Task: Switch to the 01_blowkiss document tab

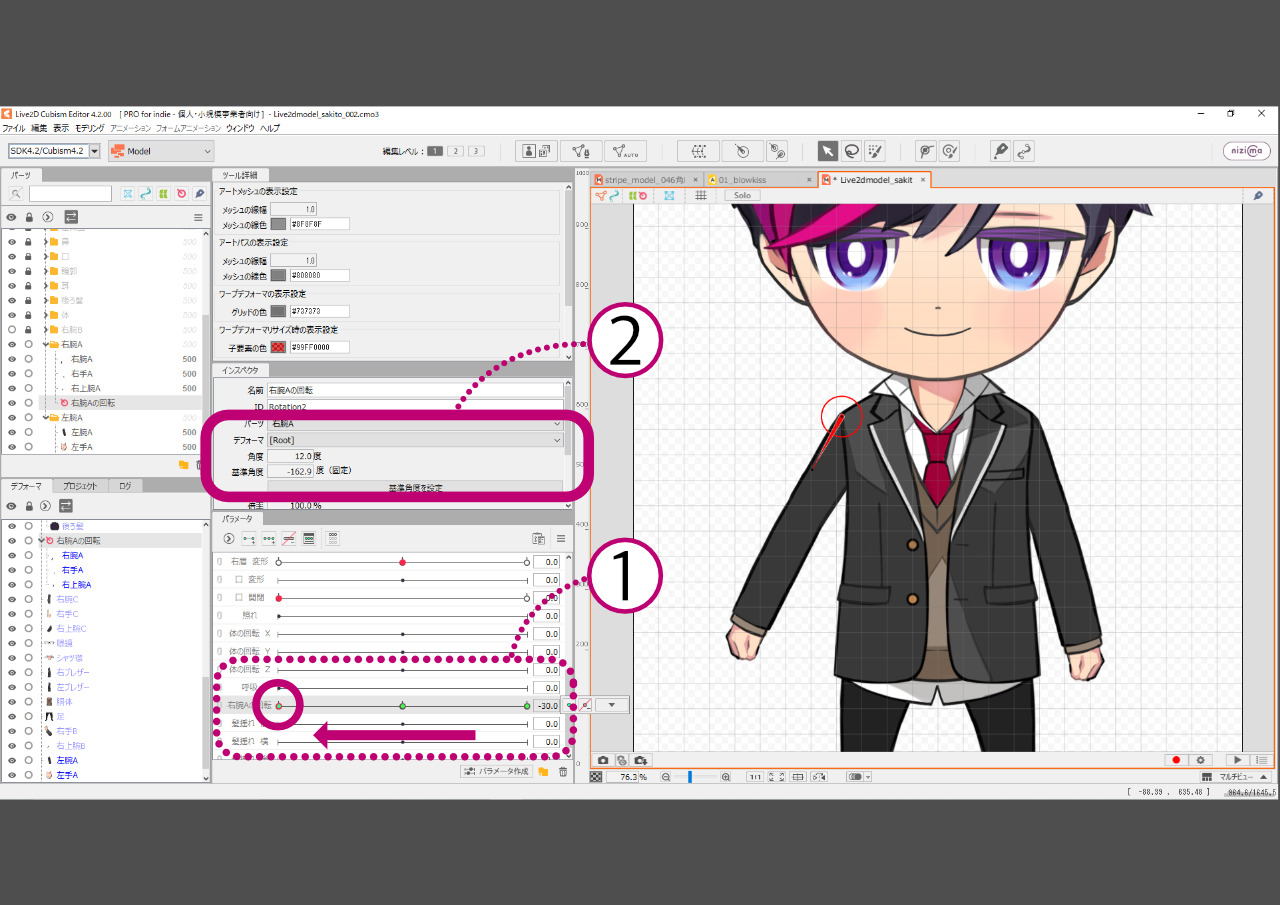Action: 760,180
